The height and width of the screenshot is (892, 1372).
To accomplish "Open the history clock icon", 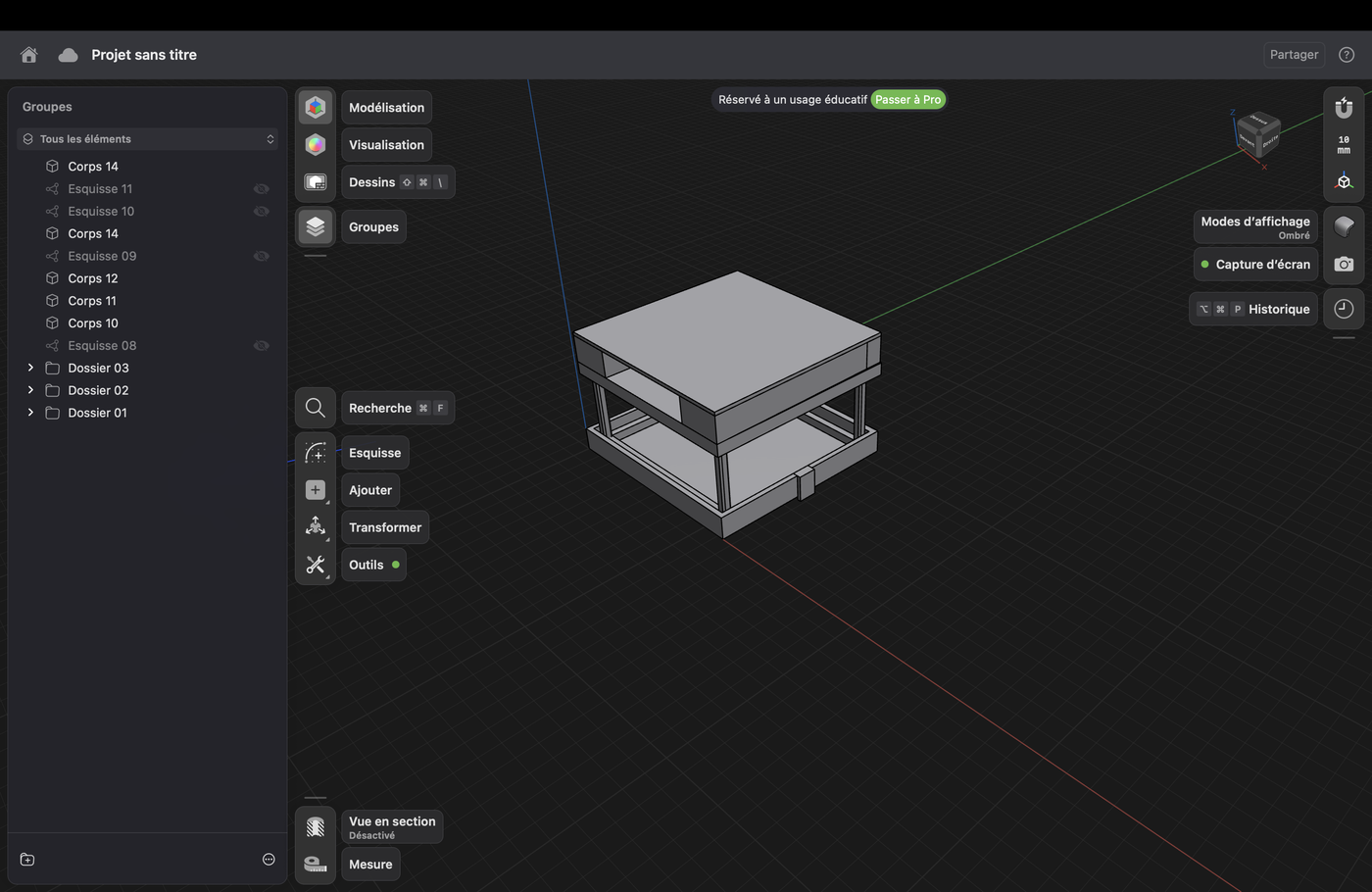I will pos(1344,309).
